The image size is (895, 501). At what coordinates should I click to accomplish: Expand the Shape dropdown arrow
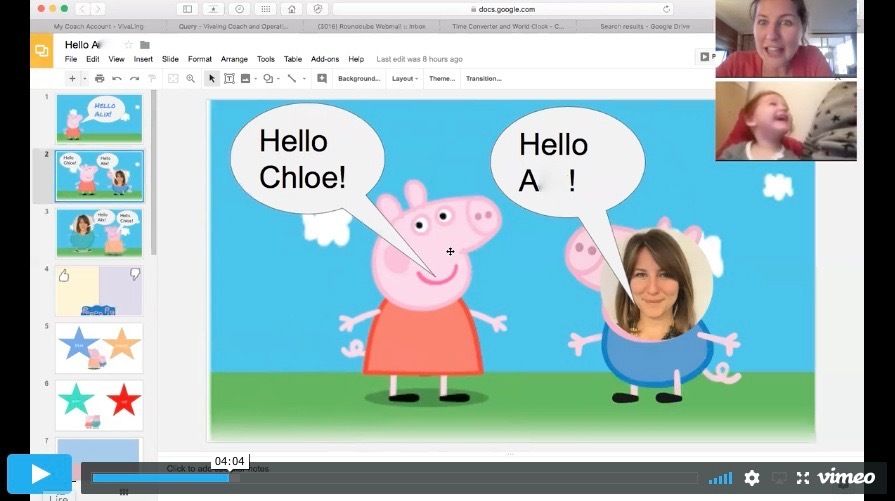tap(279, 79)
